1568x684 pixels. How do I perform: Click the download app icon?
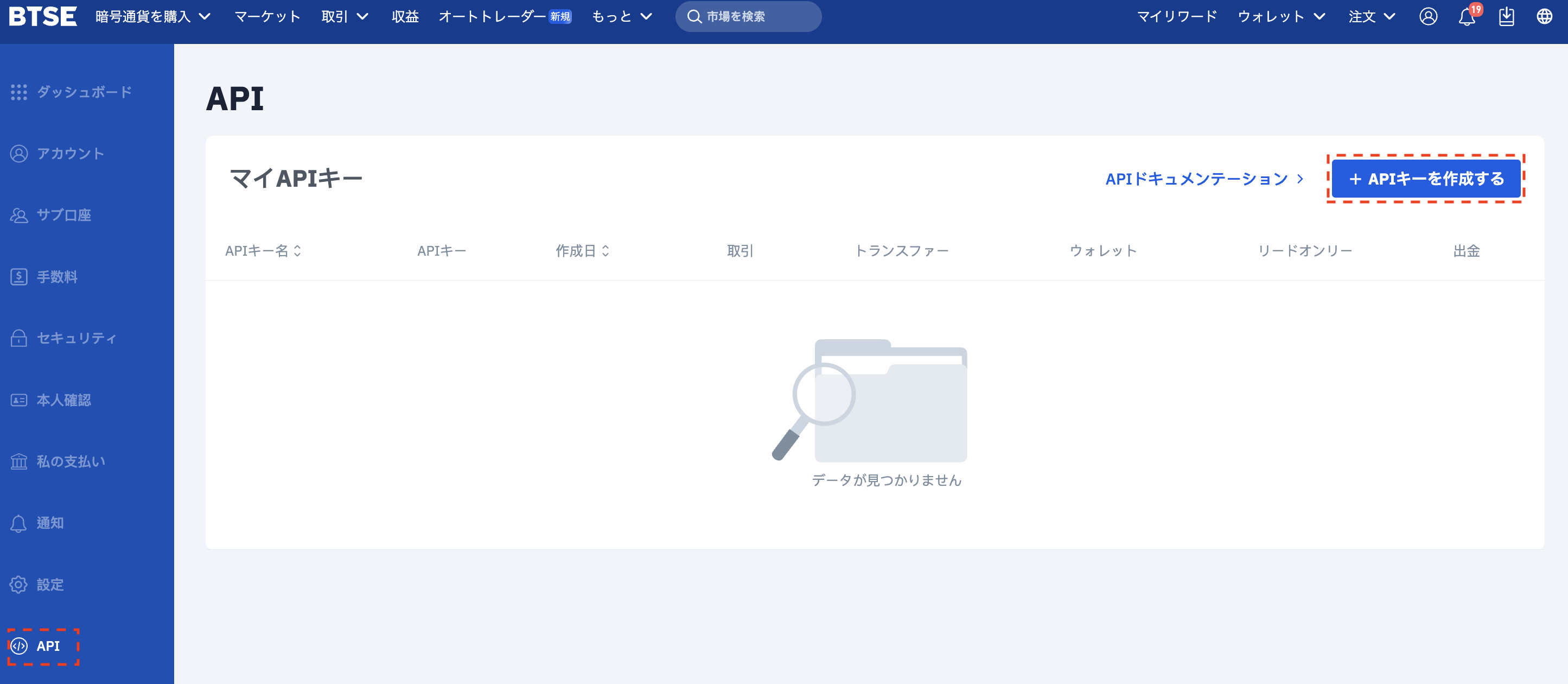click(1506, 16)
